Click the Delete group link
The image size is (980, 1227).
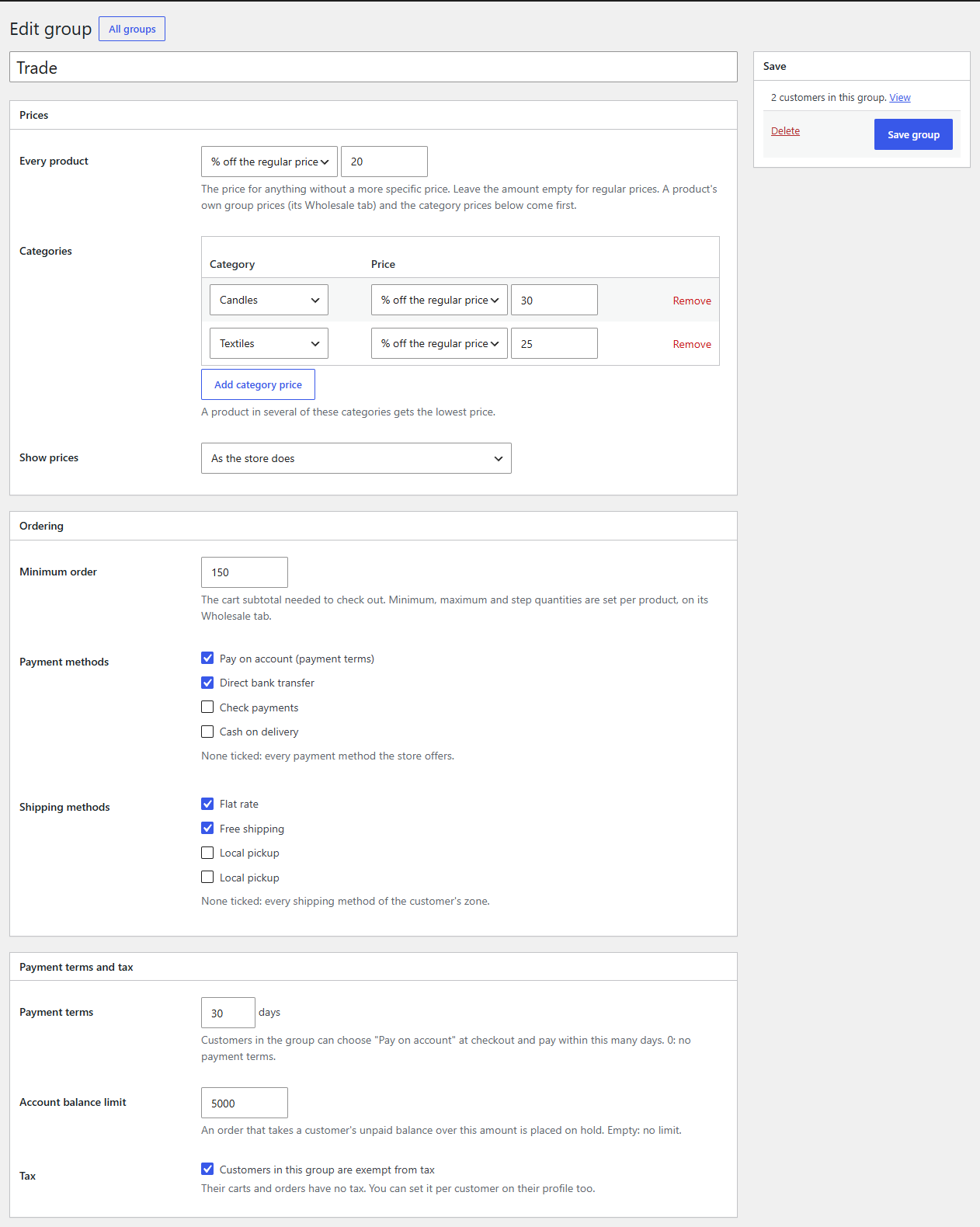tap(785, 130)
